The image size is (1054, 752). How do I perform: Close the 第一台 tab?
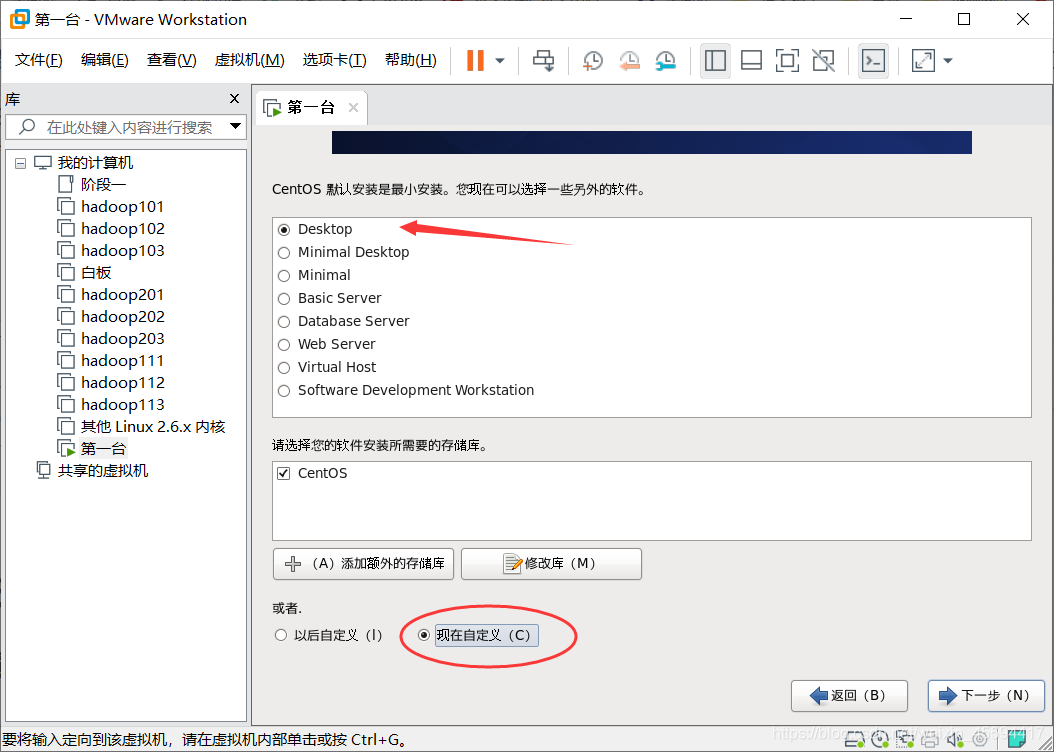pyautogui.click(x=353, y=108)
